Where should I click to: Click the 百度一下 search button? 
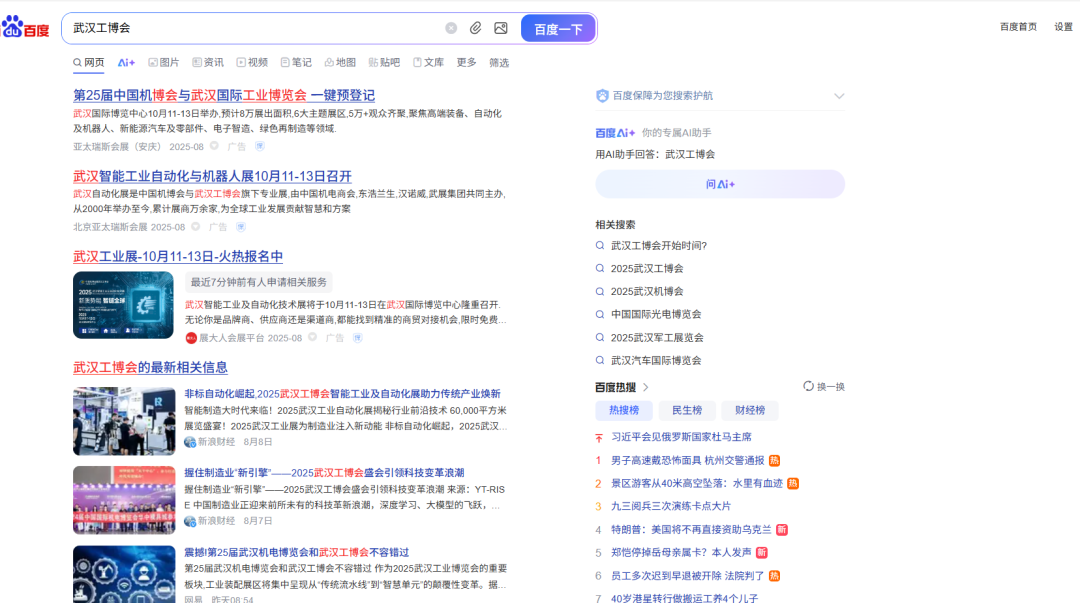pos(558,28)
